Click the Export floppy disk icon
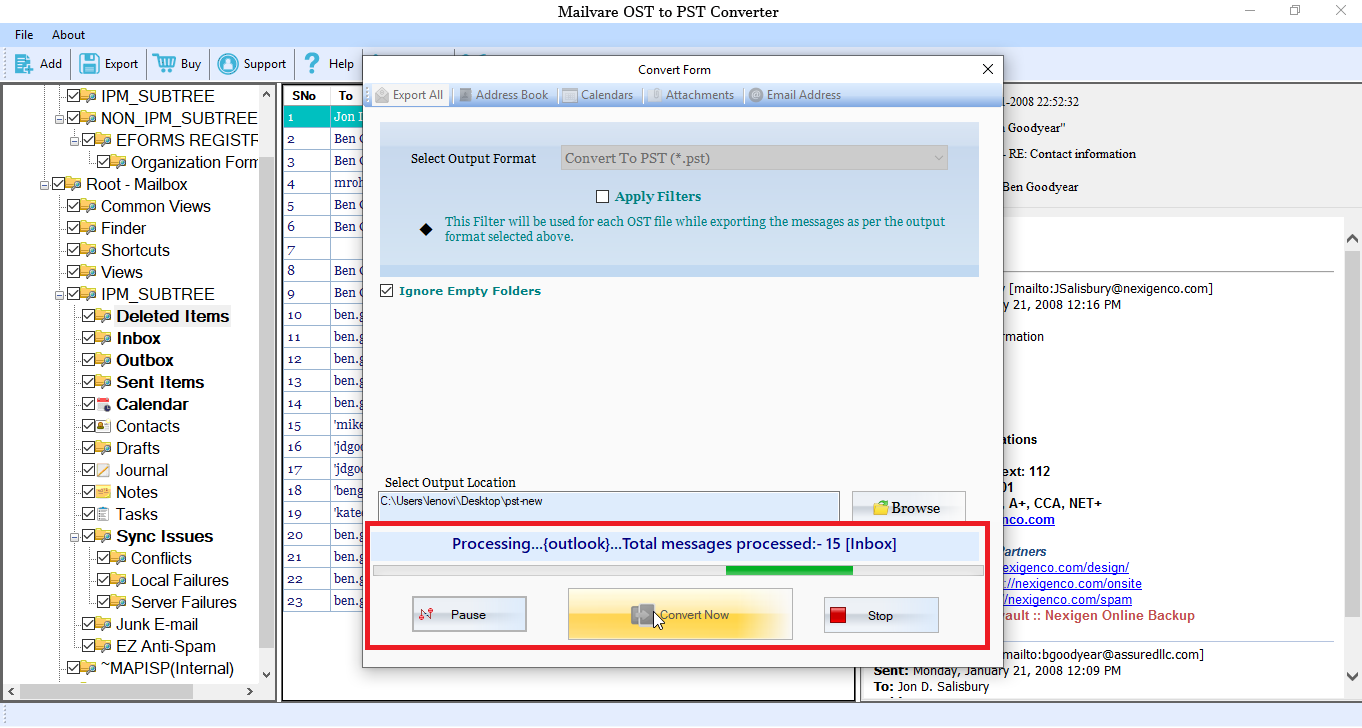This screenshot has width=1362, height=728. pos(89,64)
